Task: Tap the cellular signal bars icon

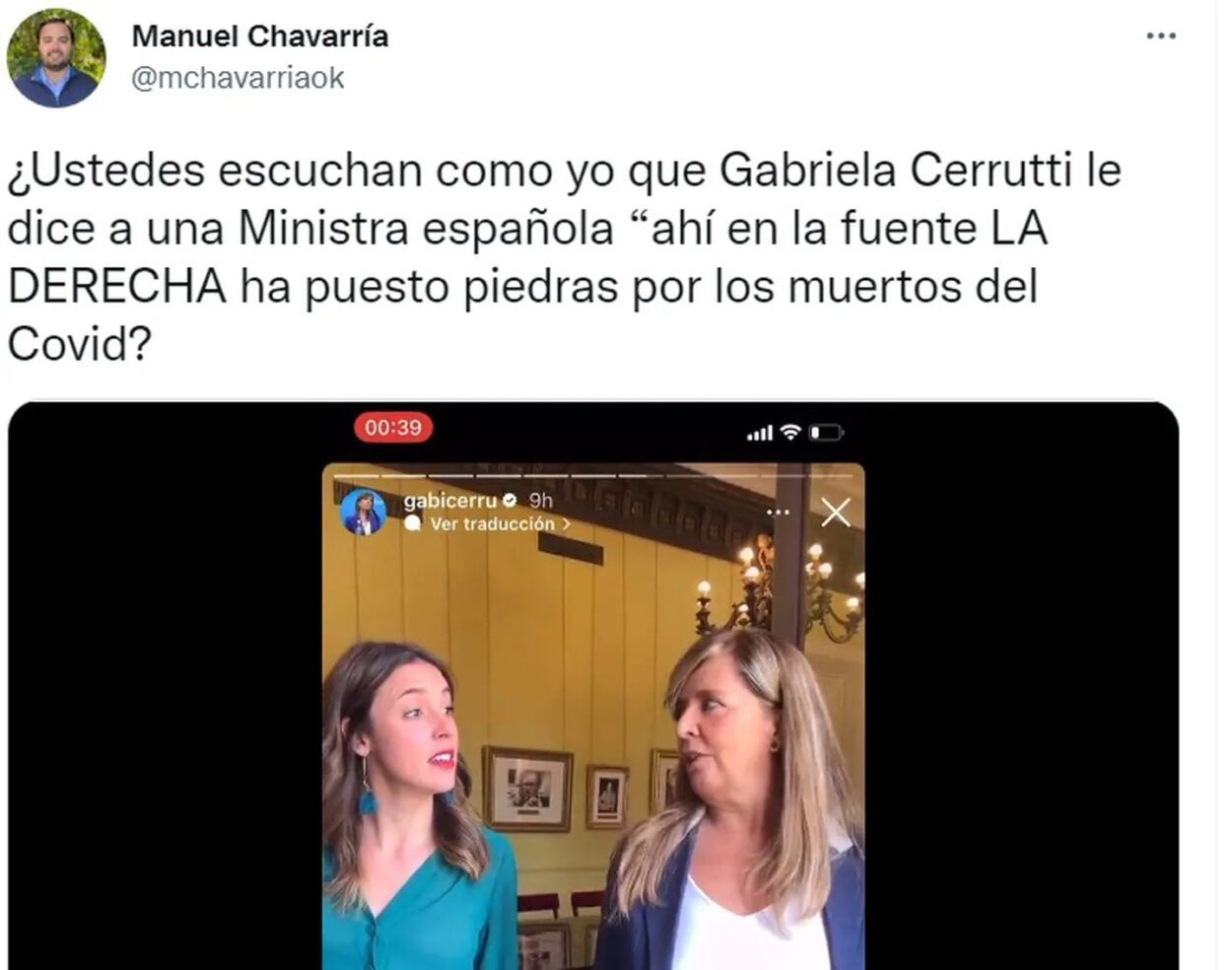Action: (759, 433)
